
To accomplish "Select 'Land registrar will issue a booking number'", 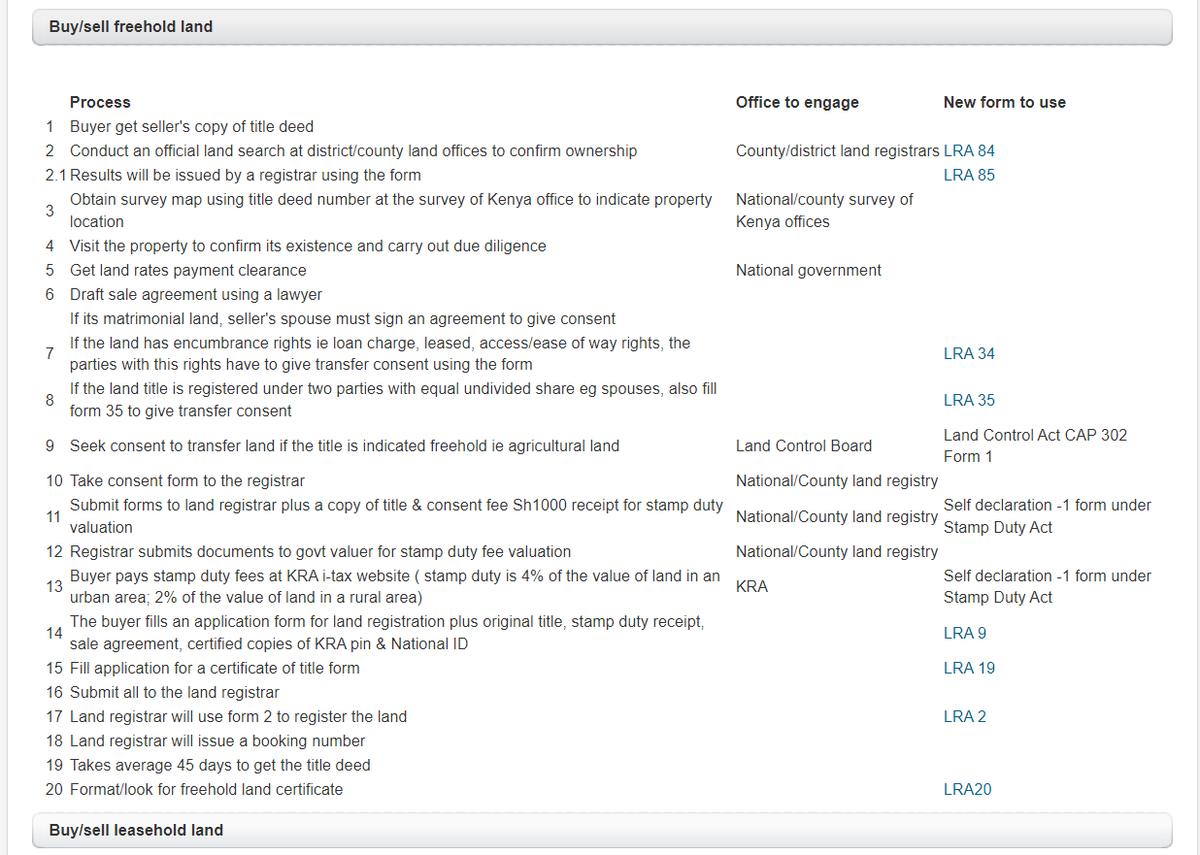I will click(218, 741).
